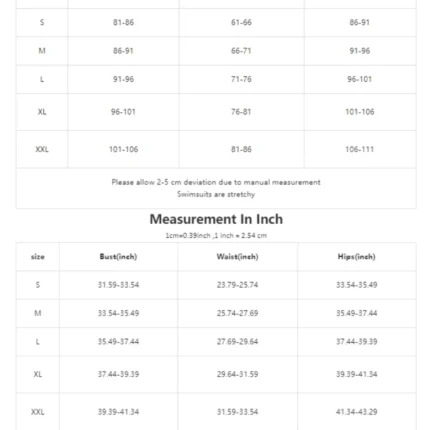The image size is (430, 430).
Task: Select the 'Hips(inch)' column header
Action: click(x=356, y=257)
